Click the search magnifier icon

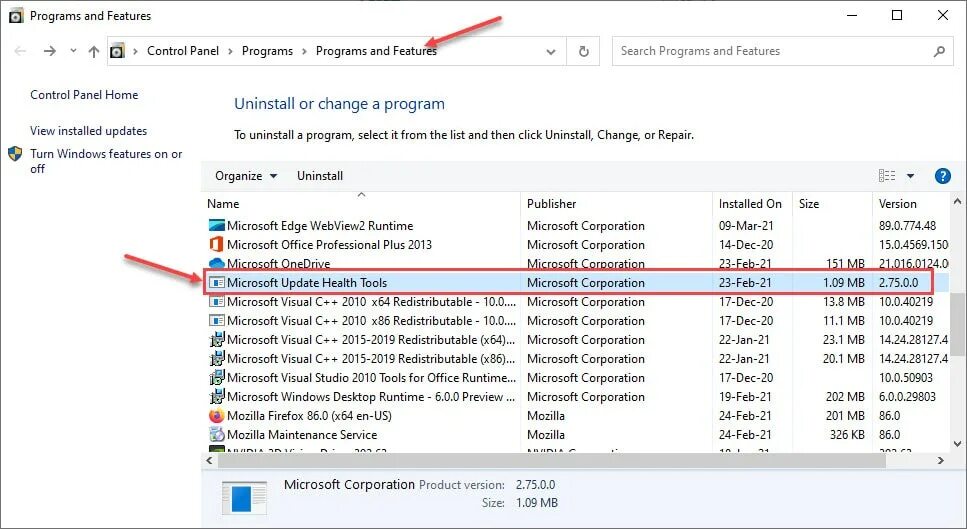tap(940, 51)
